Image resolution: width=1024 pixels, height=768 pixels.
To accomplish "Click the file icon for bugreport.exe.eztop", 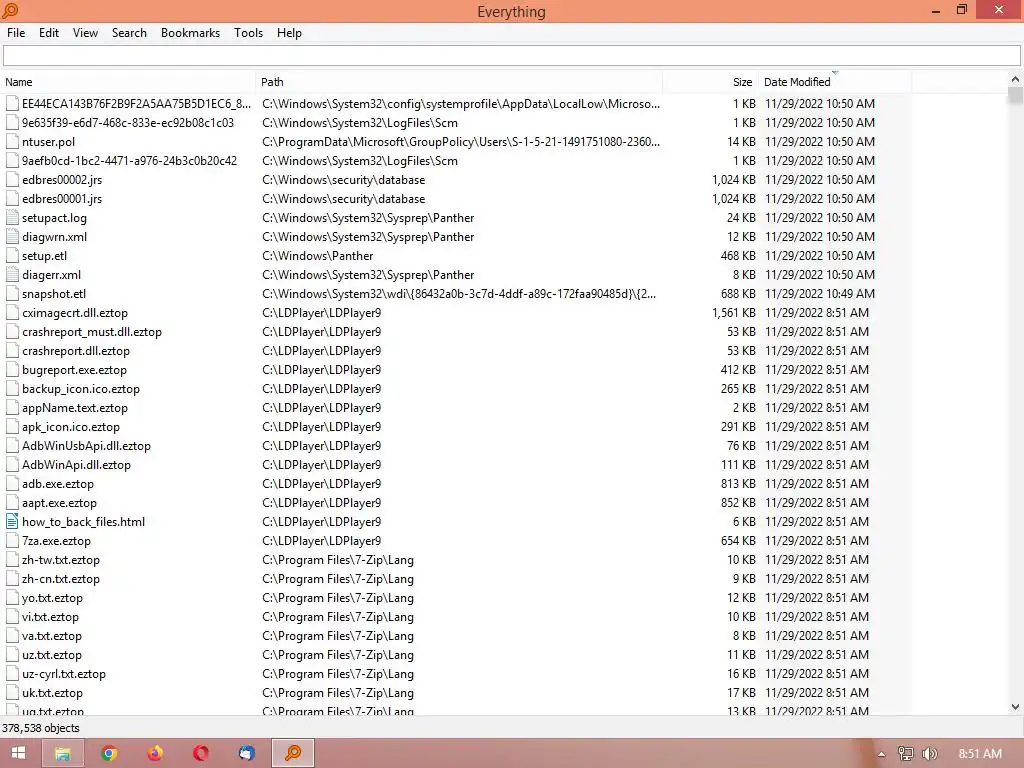I will (x=12, y=370).
